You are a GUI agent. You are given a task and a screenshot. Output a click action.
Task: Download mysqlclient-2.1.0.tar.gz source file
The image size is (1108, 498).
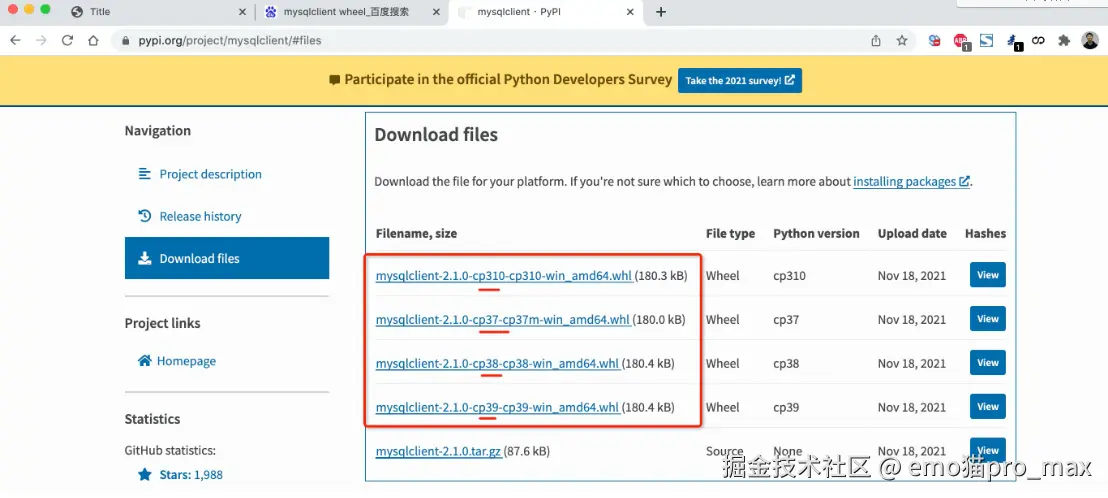[438, 451]
